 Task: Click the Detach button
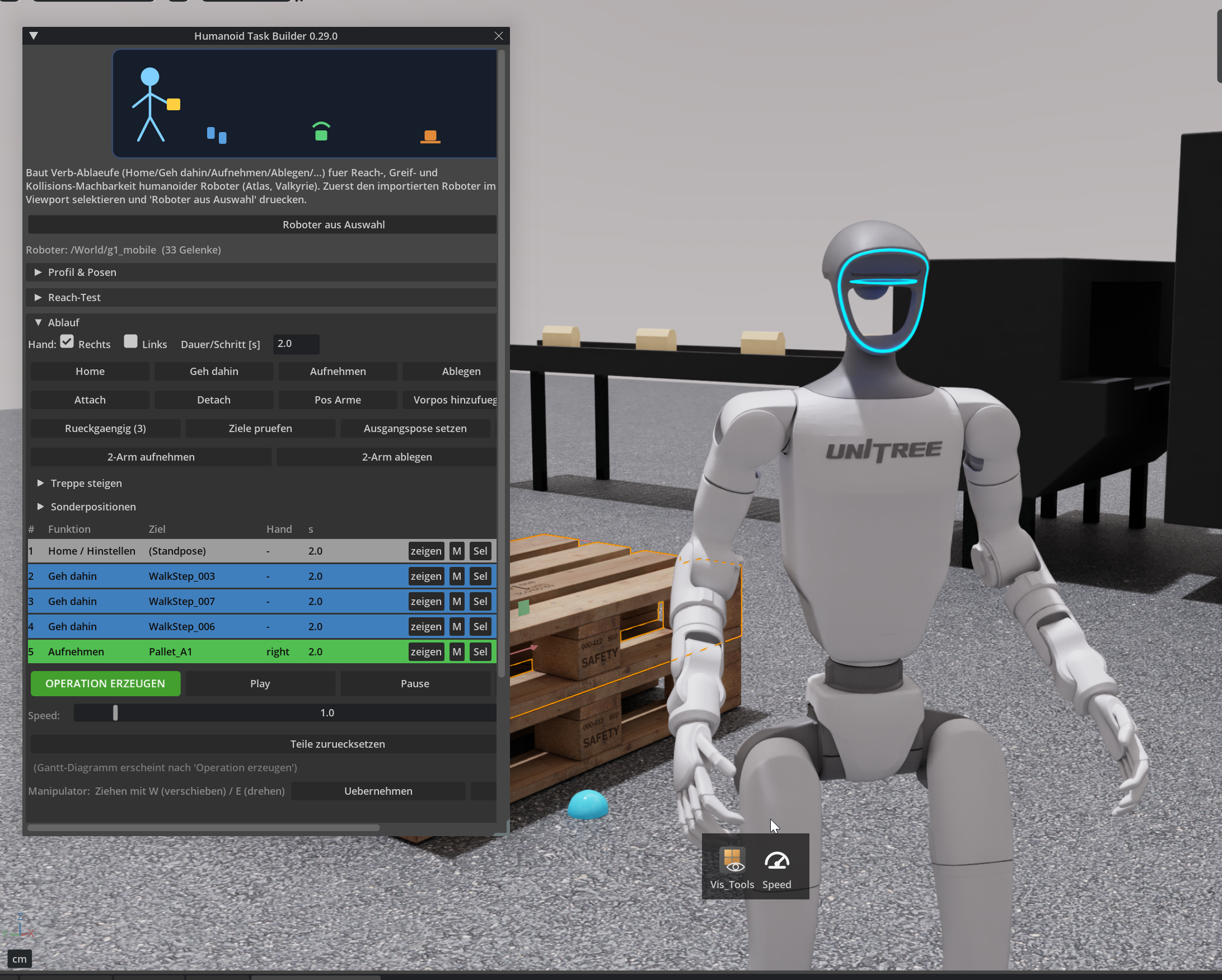214,400
